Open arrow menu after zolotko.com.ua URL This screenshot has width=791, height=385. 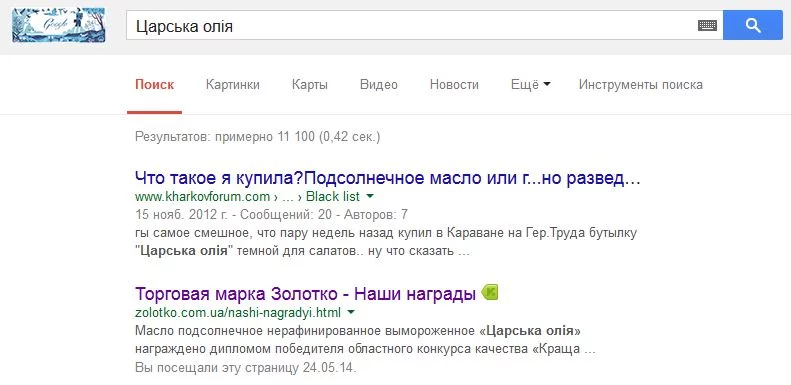(351, 312)
